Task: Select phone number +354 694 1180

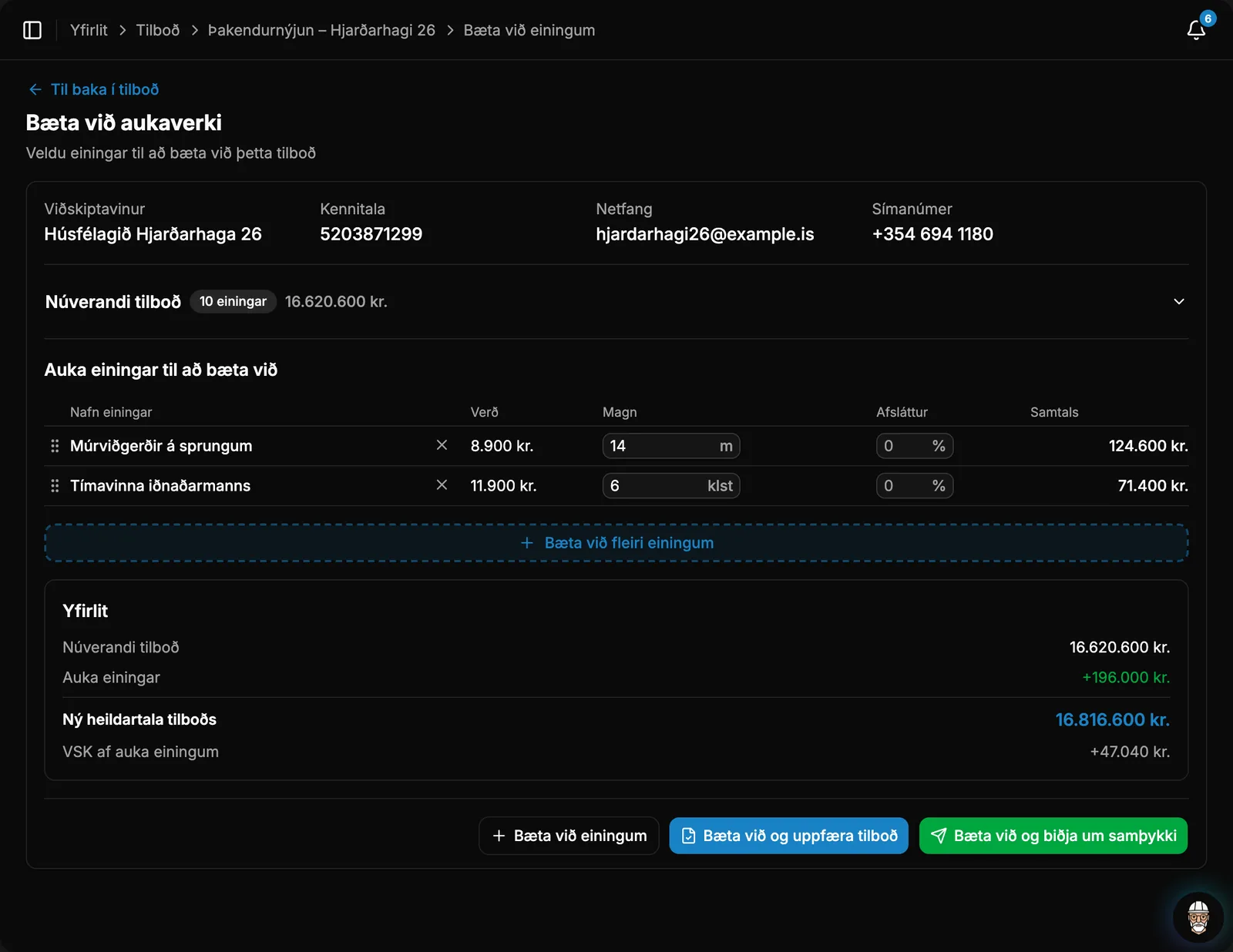Action: [932, 234]
